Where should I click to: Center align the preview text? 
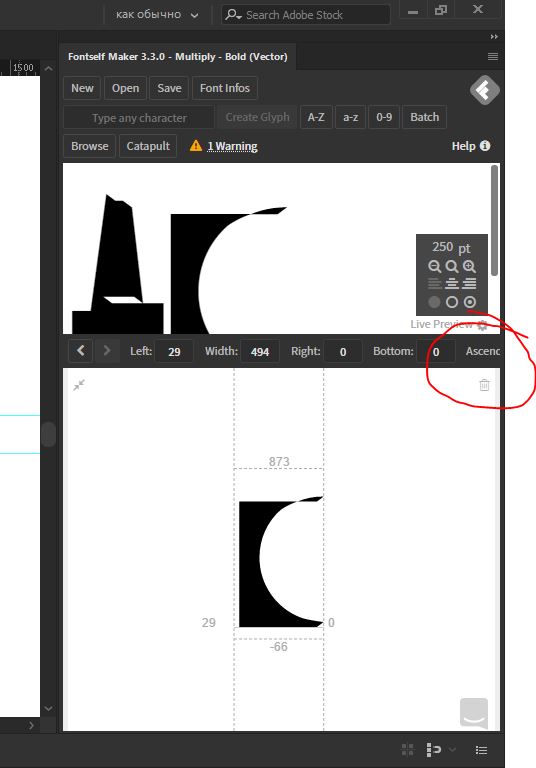tap(452, 284)
